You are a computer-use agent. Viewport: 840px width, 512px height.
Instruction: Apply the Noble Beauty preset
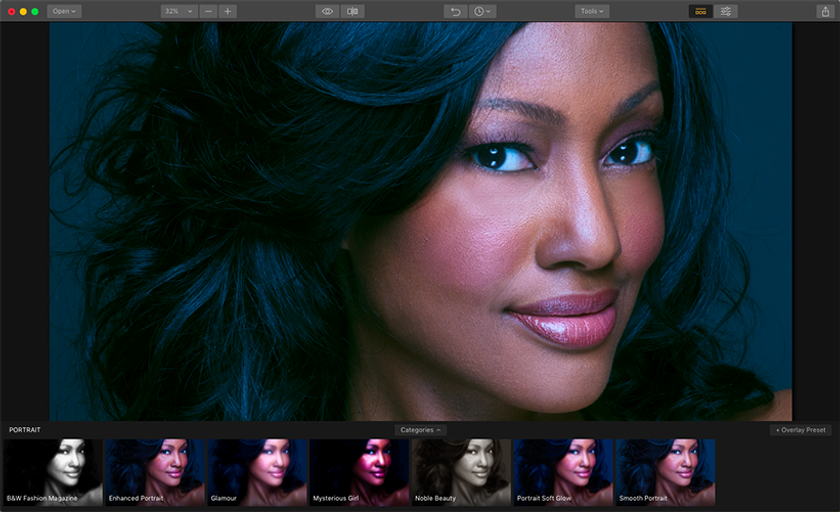tap(461, 472)
